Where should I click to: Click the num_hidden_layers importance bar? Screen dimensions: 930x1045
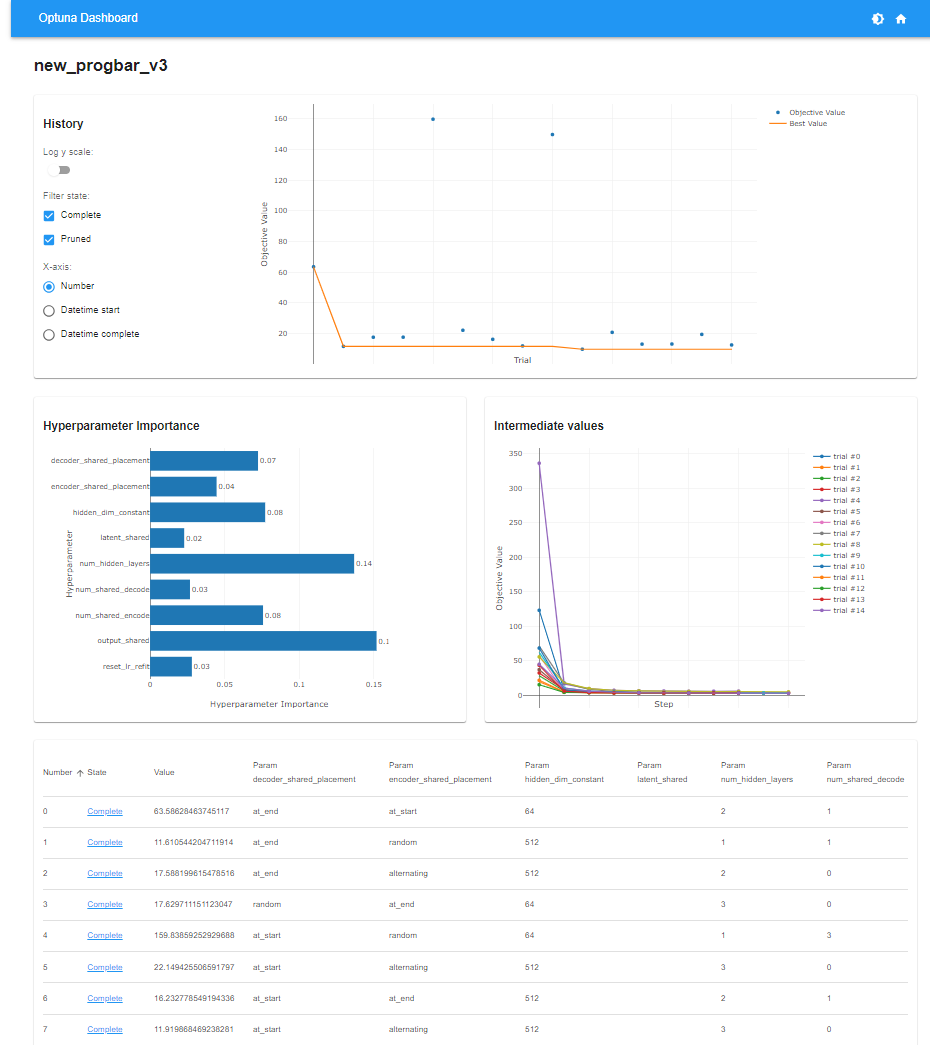[252, 564]
